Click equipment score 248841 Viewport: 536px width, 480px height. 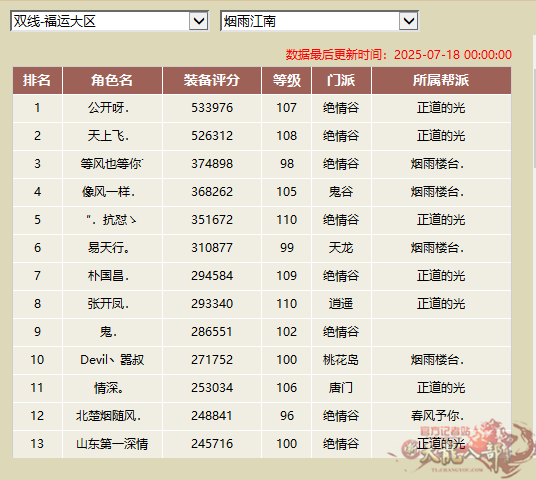click(x=212, y=416)
